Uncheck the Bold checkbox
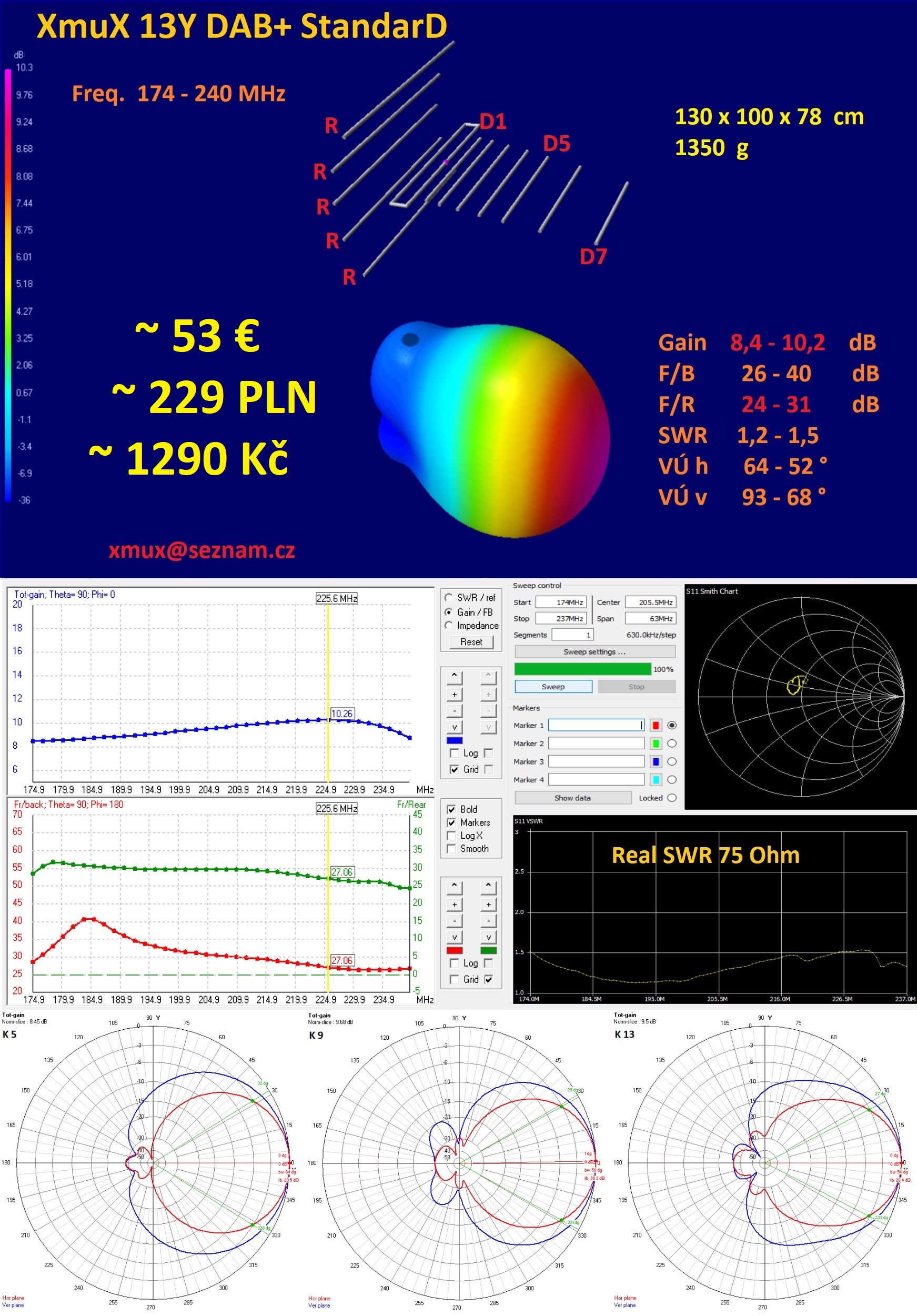Viewport: 917px width, 1316px height. [451, 809]
